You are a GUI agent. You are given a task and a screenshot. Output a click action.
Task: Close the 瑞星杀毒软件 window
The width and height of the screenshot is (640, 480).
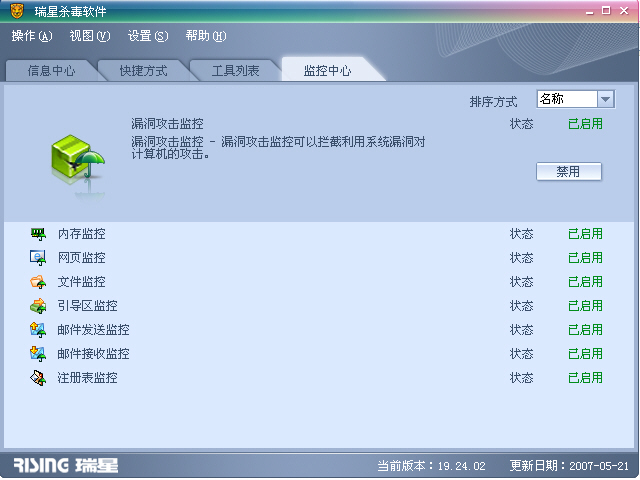point(624,11)
